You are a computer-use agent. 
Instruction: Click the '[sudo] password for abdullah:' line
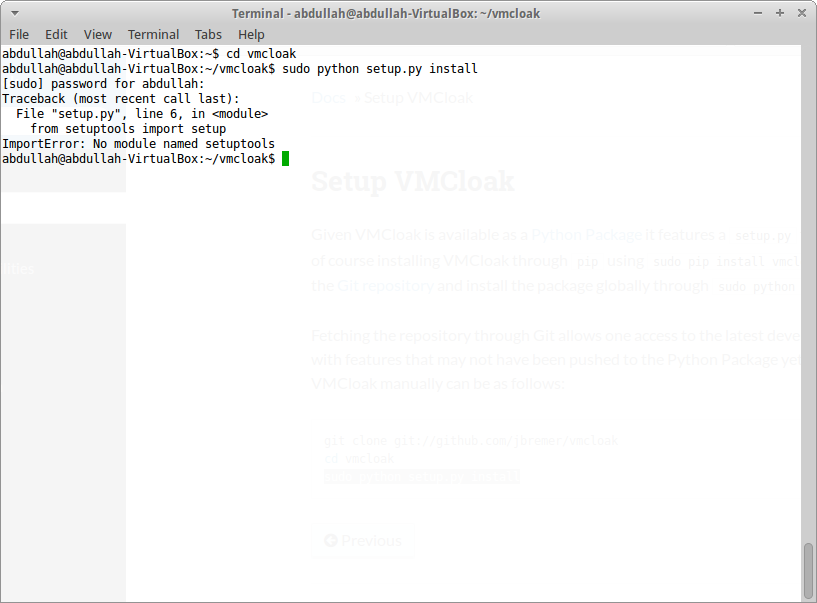pos(104,84)
